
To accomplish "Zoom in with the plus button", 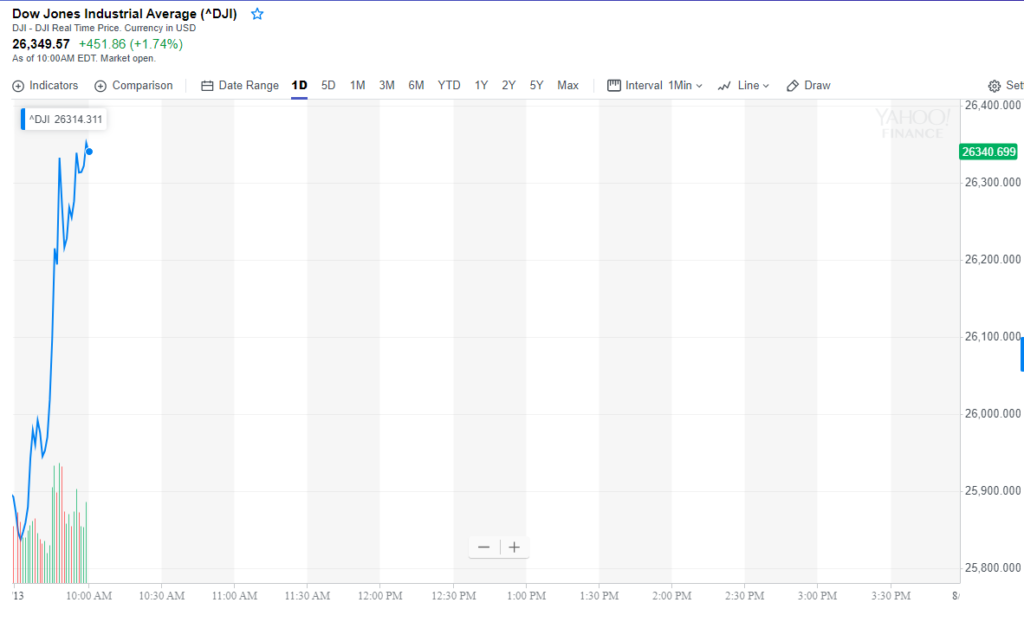I will point(514,547).
